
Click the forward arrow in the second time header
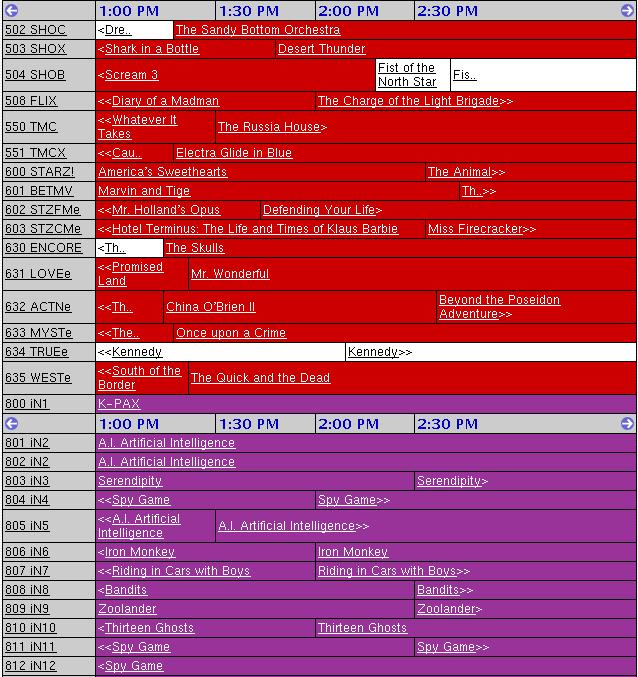click(x=627, y=424)
